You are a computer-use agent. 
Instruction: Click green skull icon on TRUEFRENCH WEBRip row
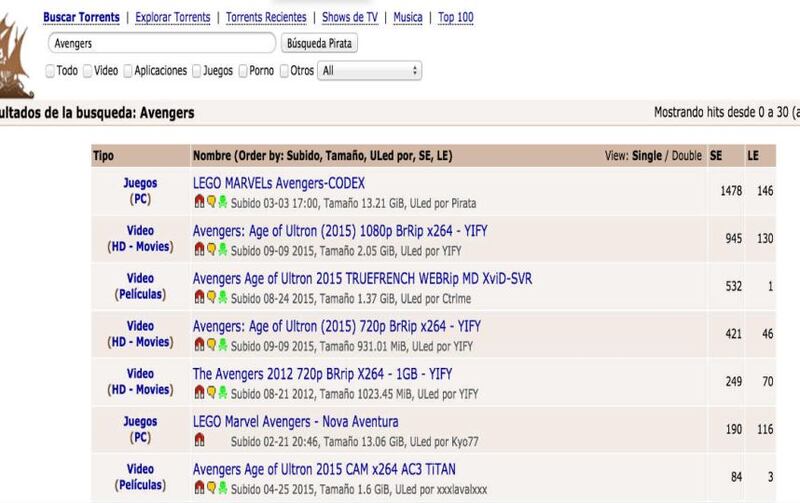click(x=223, y=297)
